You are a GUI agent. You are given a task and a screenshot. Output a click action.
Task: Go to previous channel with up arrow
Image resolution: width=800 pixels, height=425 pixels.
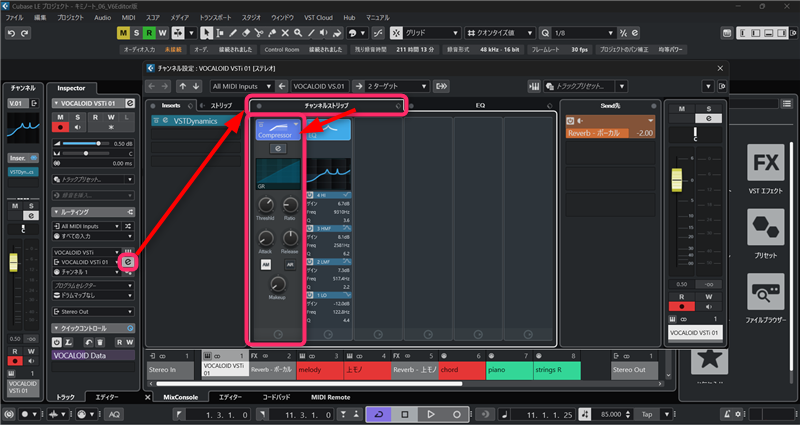click(183, 86)
